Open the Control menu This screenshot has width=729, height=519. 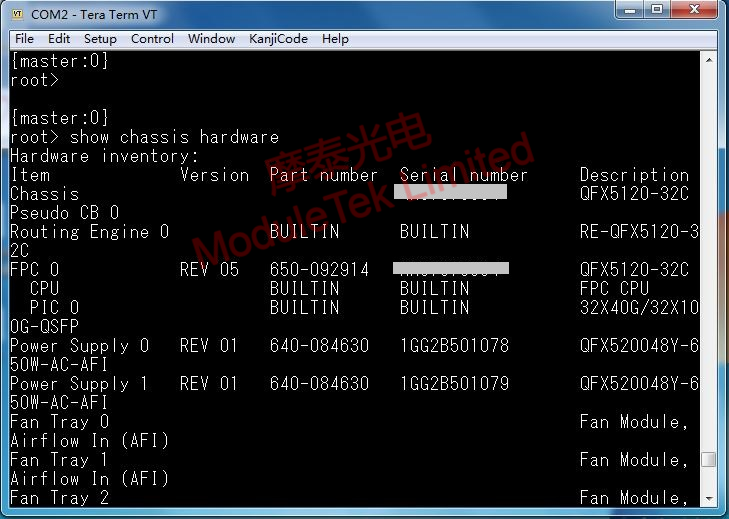pos(152,39)
